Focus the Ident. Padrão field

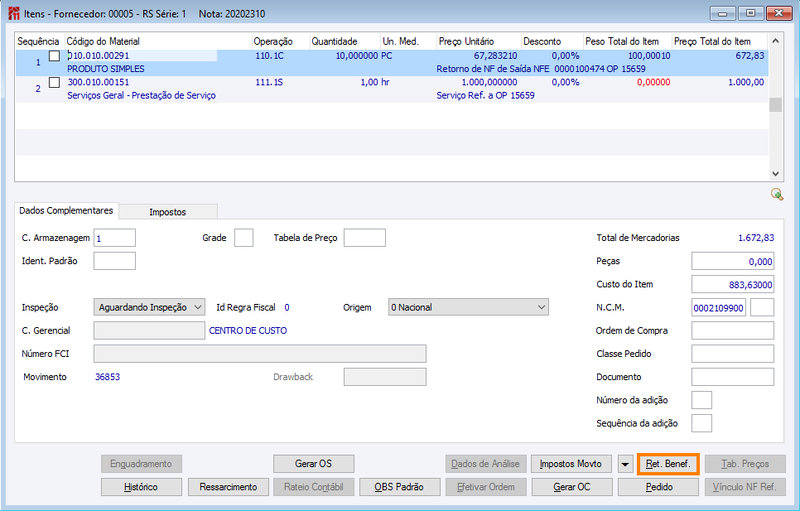click(114, 261)
